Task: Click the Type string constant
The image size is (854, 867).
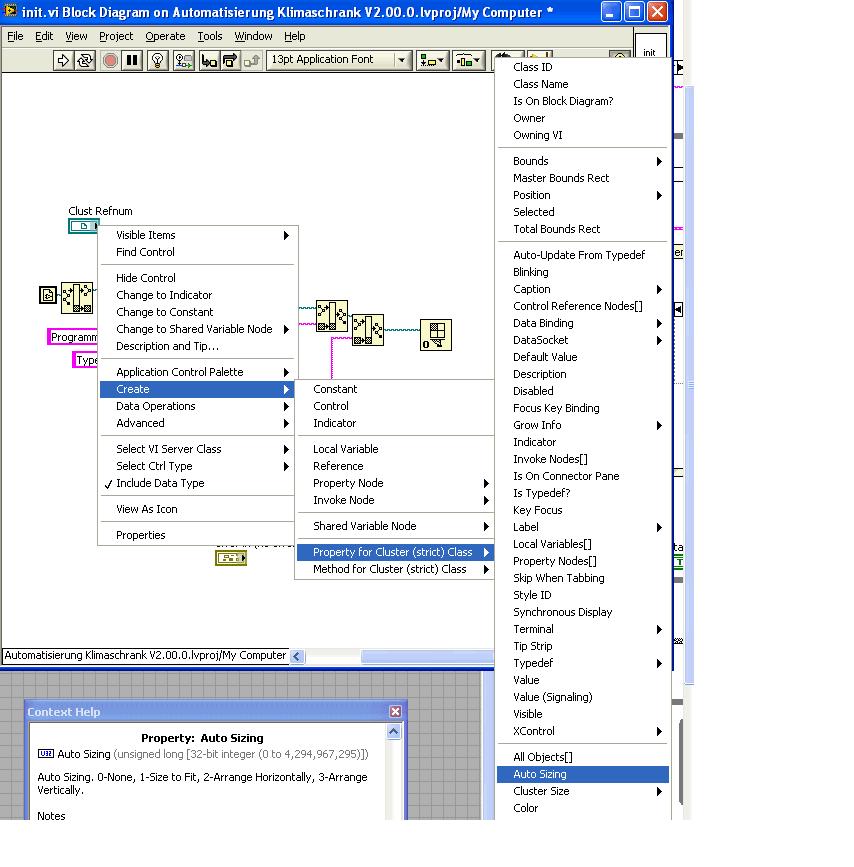Action: (86, 360)
